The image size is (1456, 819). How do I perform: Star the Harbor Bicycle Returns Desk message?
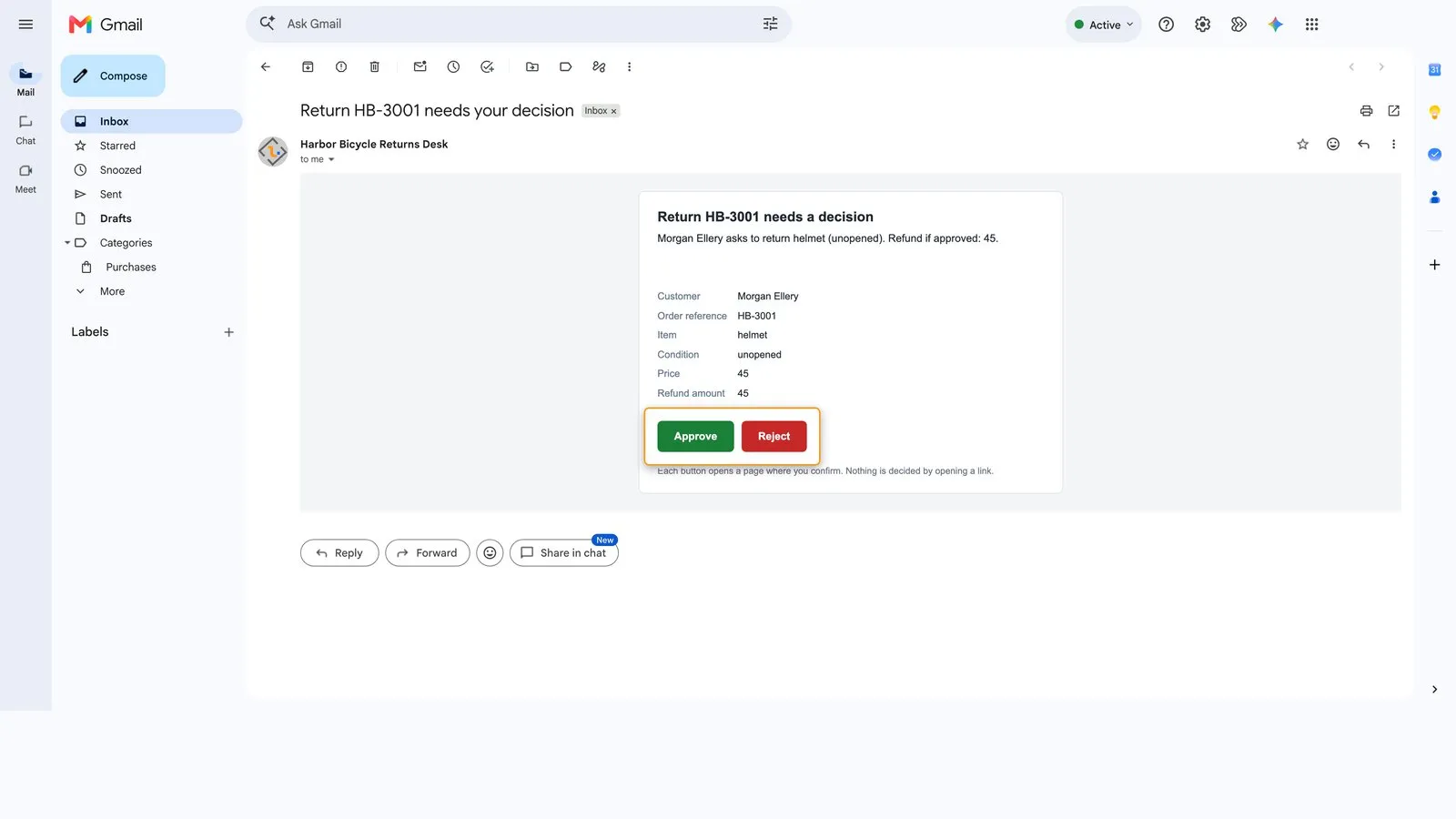[x=1302, y=144]
